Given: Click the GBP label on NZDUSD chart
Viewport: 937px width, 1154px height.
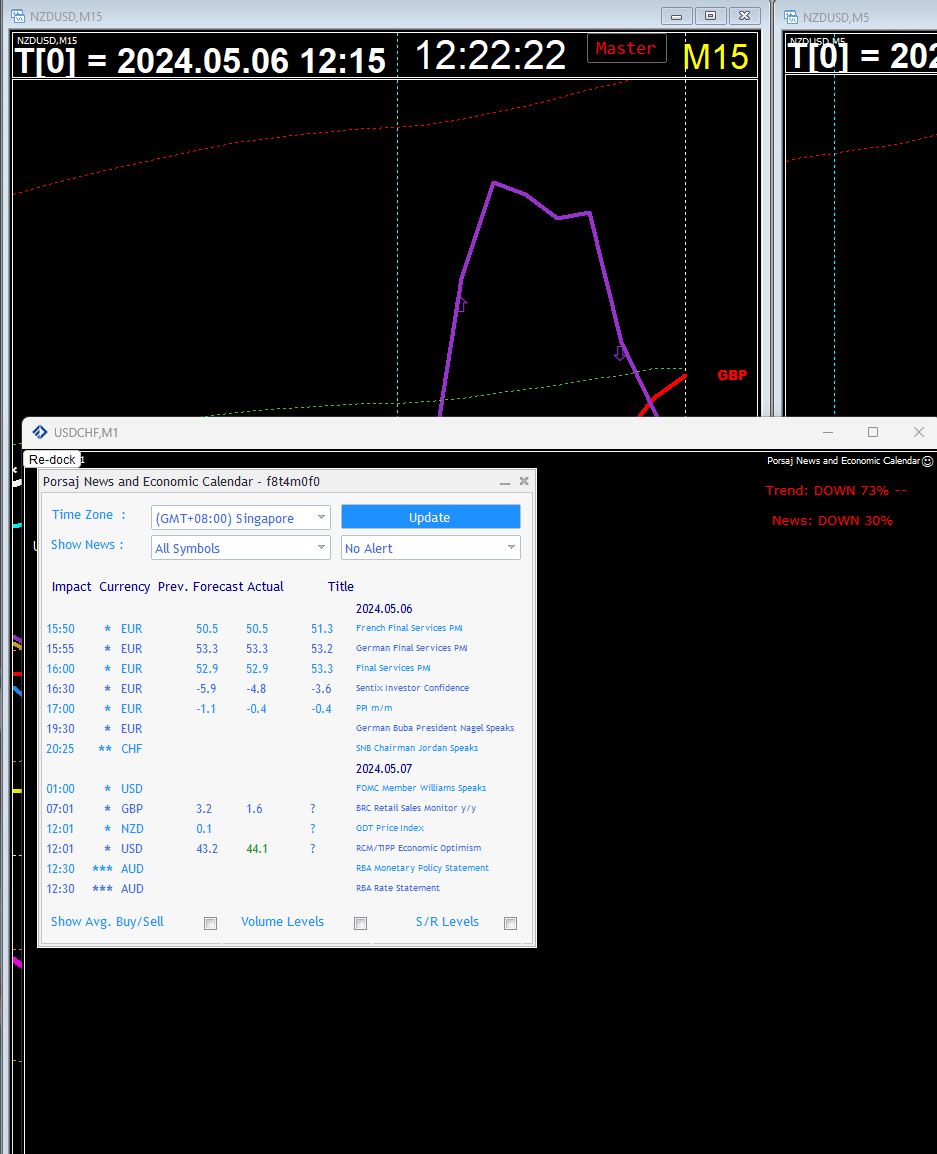Looking at the screenshot, I should tap(732, 375).
